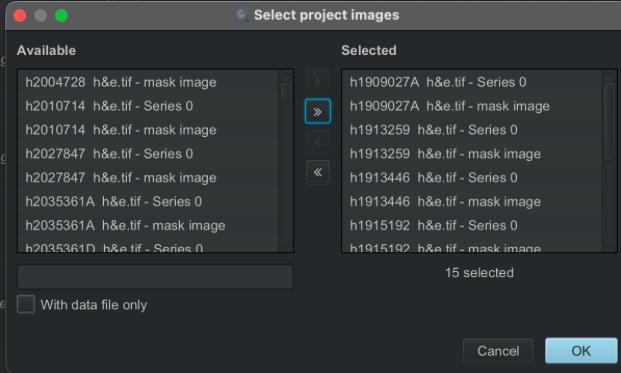Click the Available list scroll-down arrow
This screenshot has height=373, width=621.
coord(286,247)
